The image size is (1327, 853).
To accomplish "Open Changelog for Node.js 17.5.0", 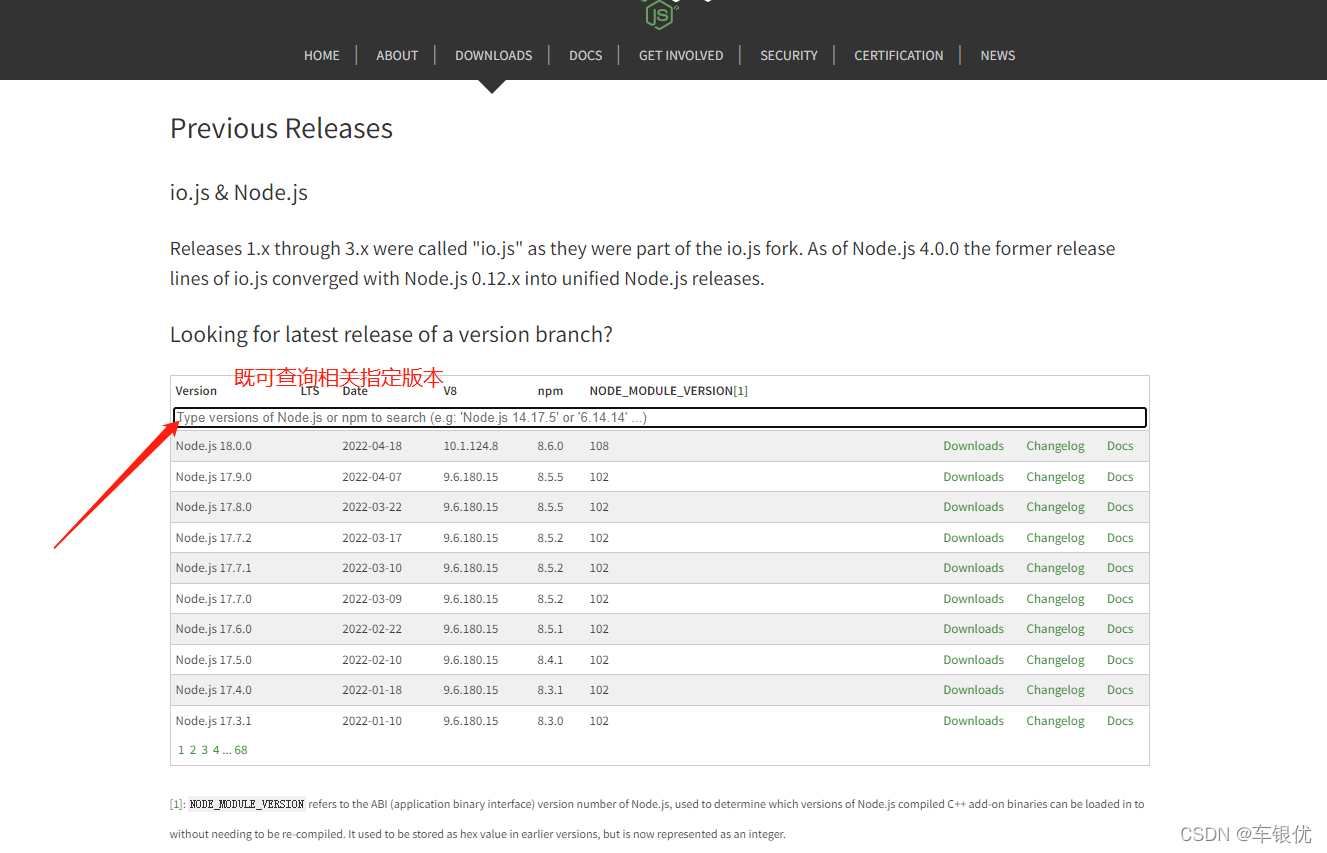I will [1055, 660].
